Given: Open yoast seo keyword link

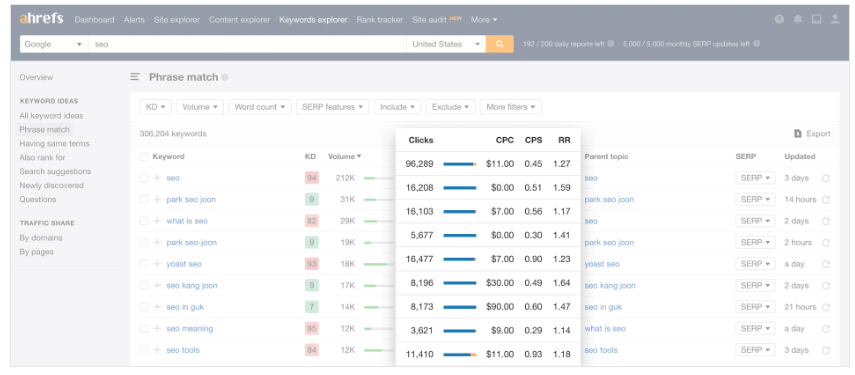Looking at the screenshot, I should click(x=184, y=264).
